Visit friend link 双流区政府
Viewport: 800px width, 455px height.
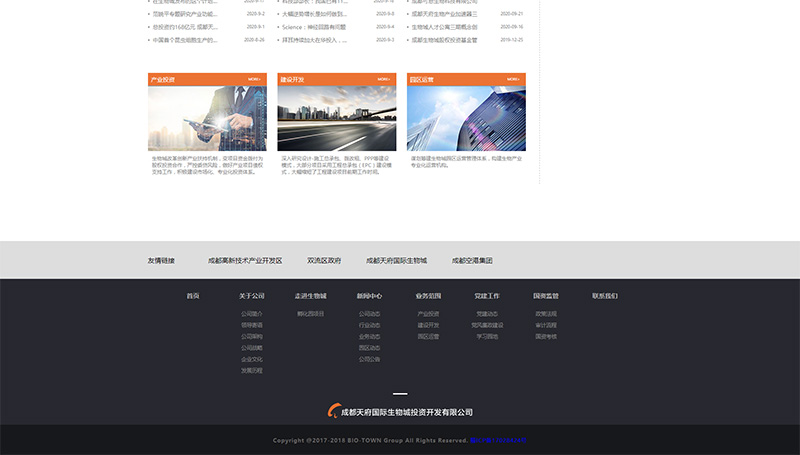point(324,261)
